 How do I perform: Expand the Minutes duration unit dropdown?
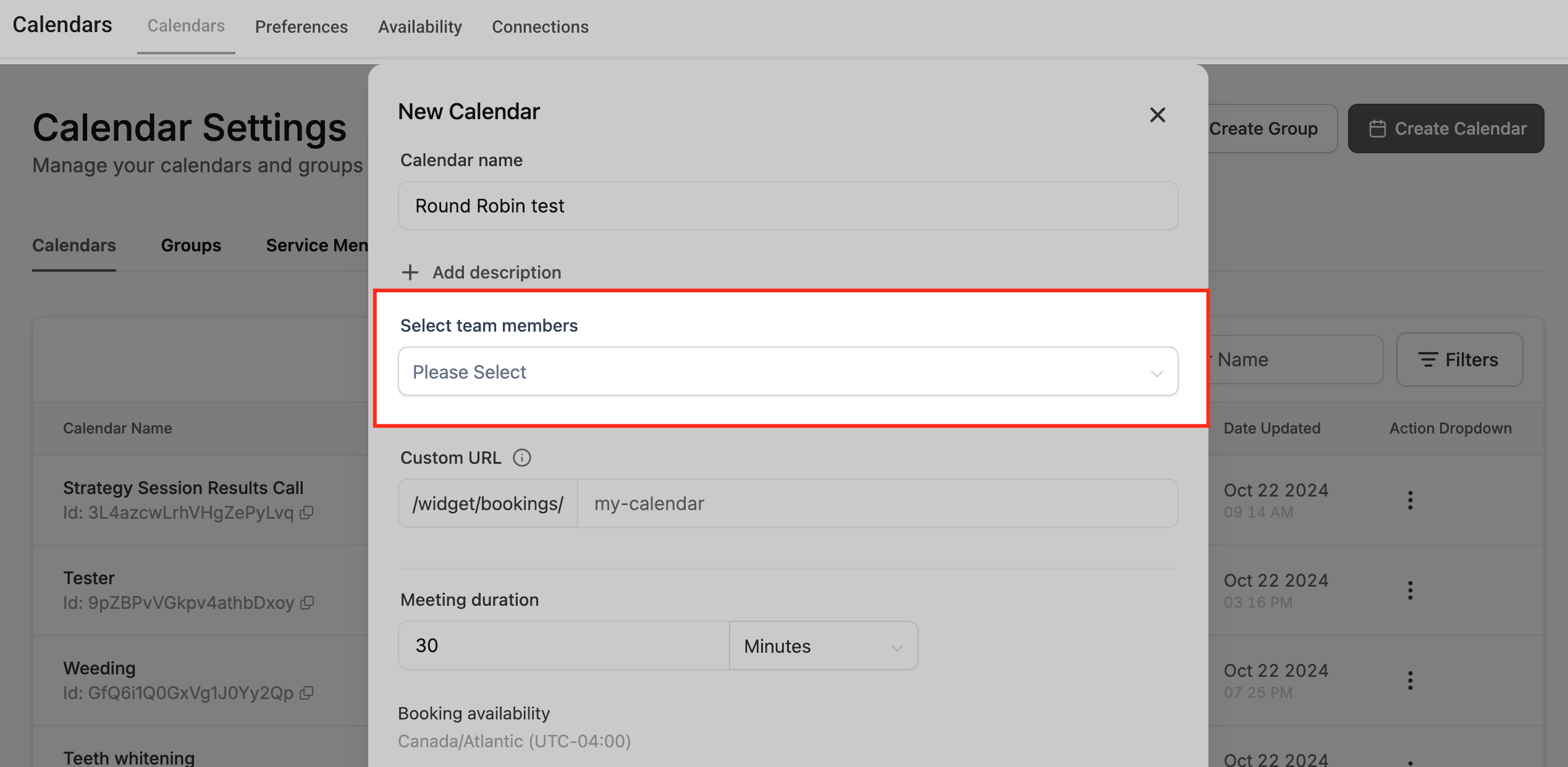823,646
